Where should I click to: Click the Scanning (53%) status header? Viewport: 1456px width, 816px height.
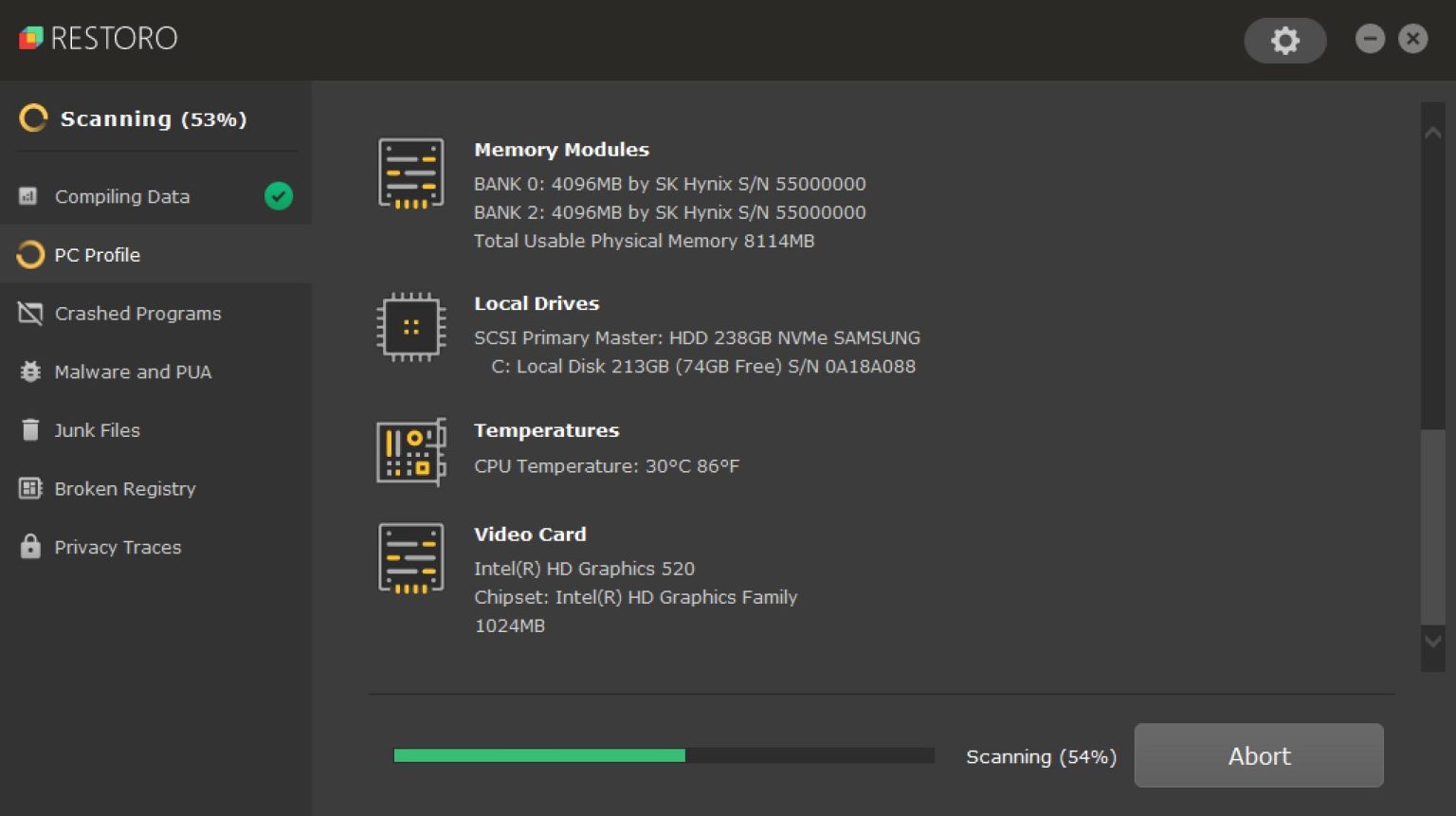[152, 119]
